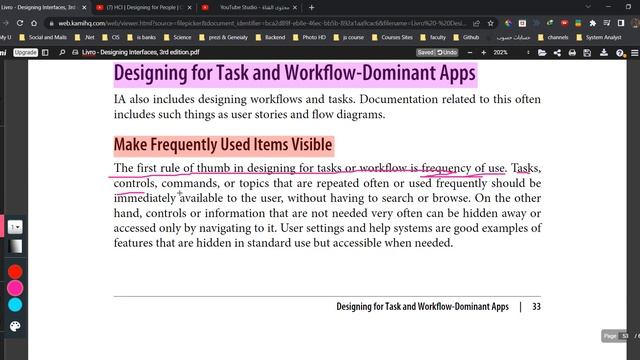Image resolution: width=640 pixels, height=360 pixels.
Task: Click the page number 33 in footer
Action: (536, 307)
